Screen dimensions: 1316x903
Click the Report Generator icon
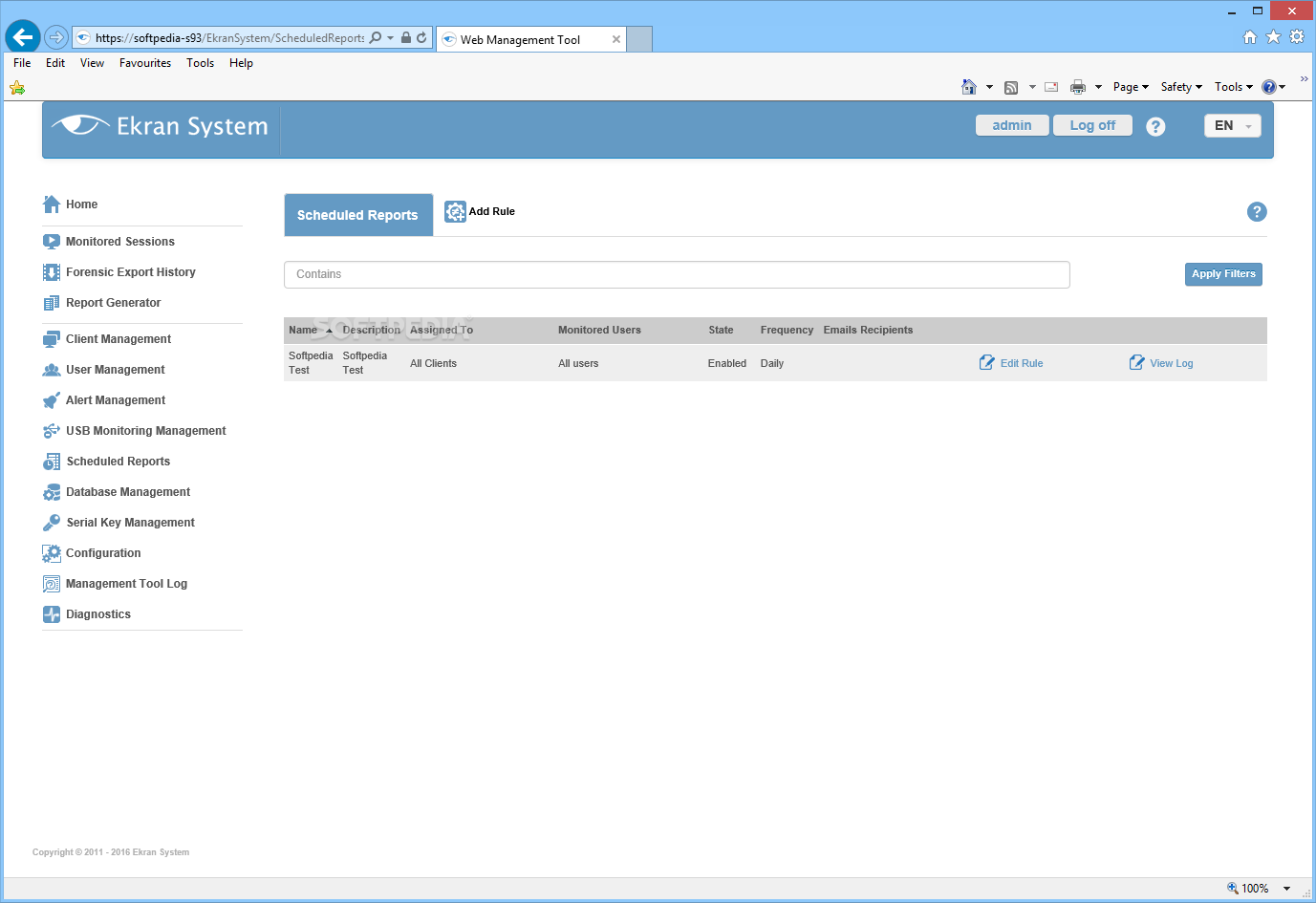[52, 303]
